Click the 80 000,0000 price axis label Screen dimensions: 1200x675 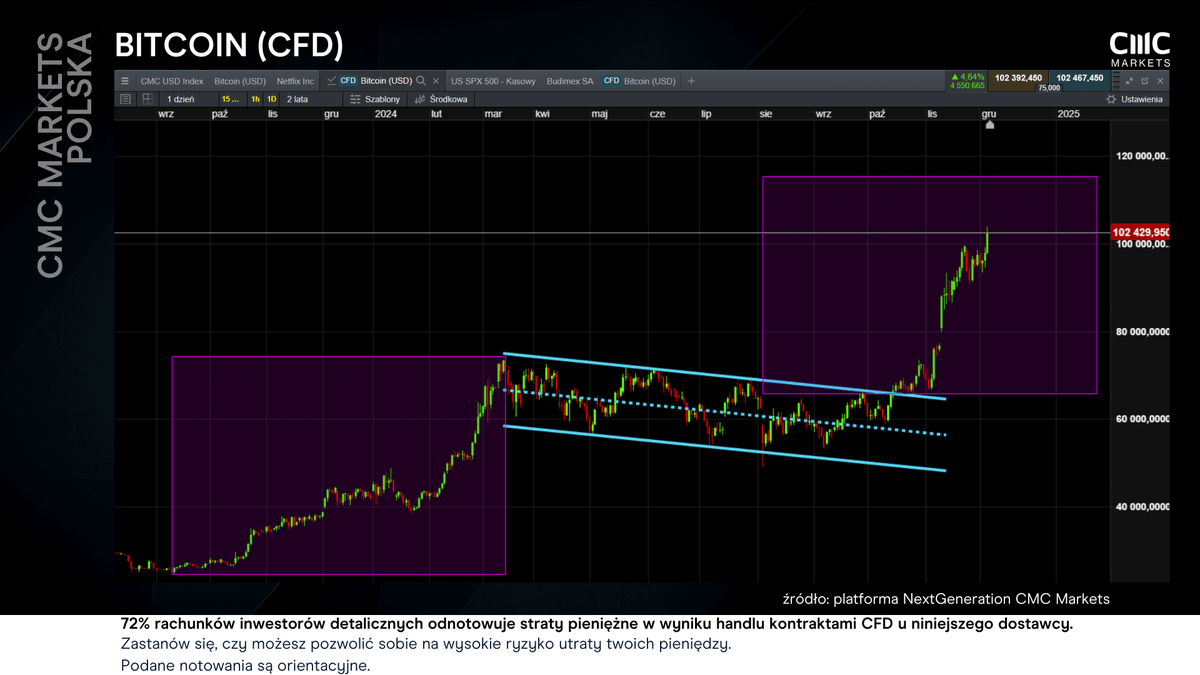1141,332
